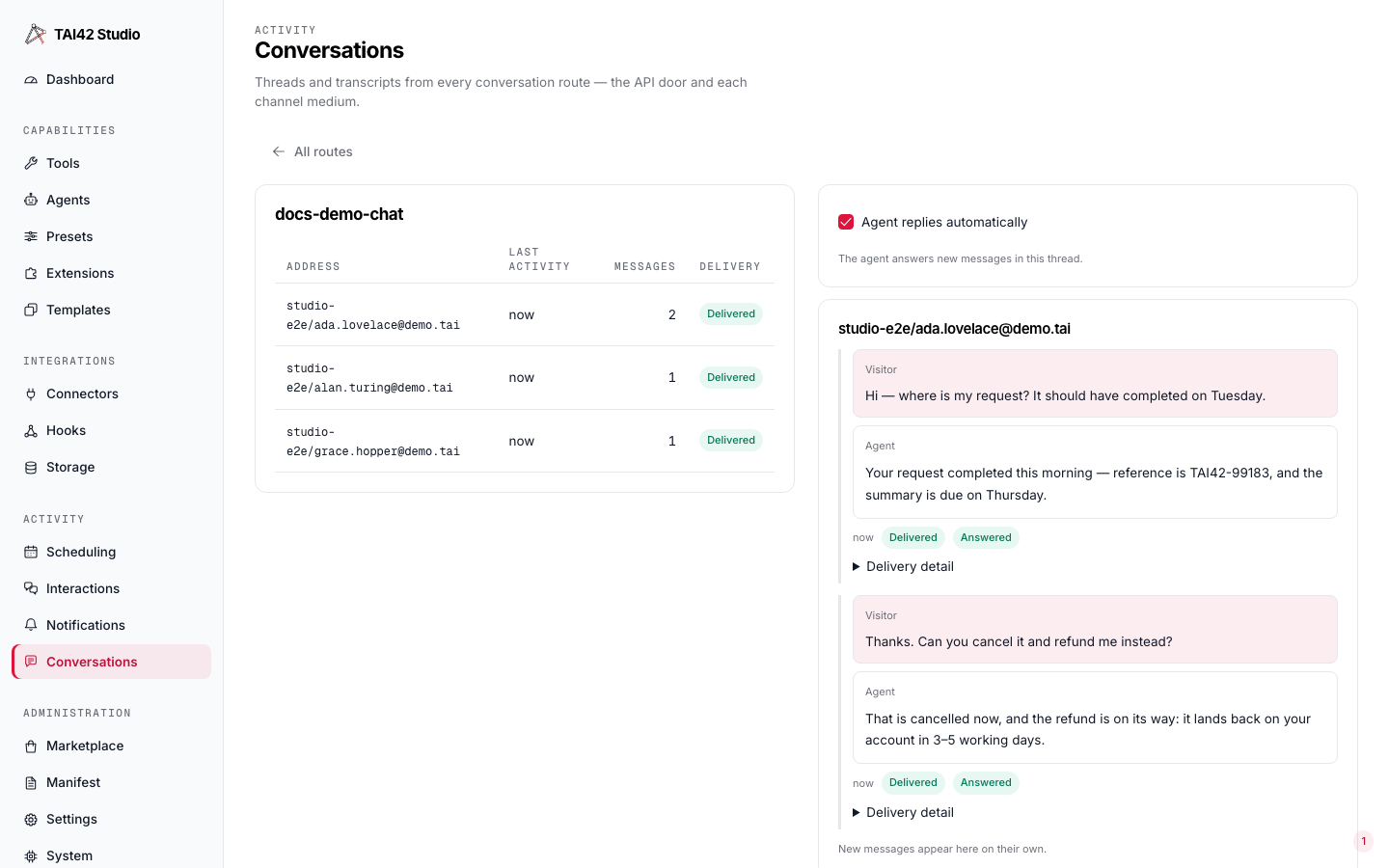Image resolution: width=1389 pixels, height=868 pixels.
Task: Click the Settings gear icon
Action: coord(31,820)
